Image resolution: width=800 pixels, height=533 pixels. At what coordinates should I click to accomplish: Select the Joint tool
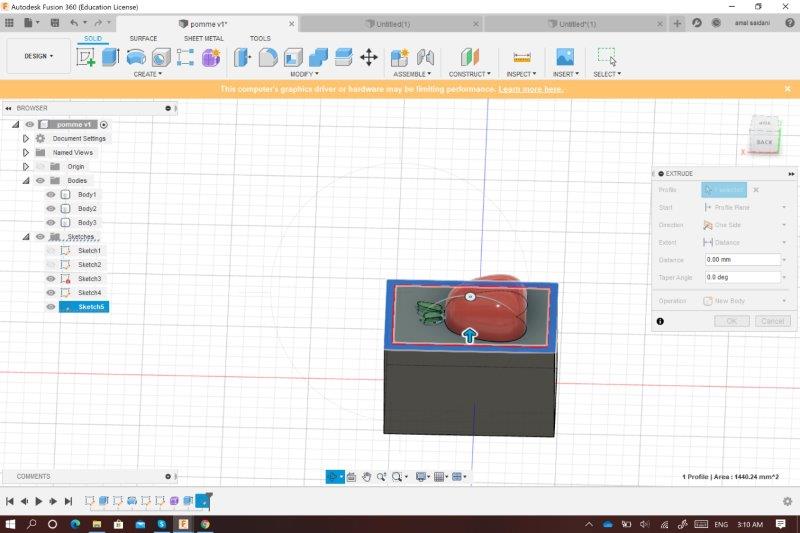click(x=425, y=57)
